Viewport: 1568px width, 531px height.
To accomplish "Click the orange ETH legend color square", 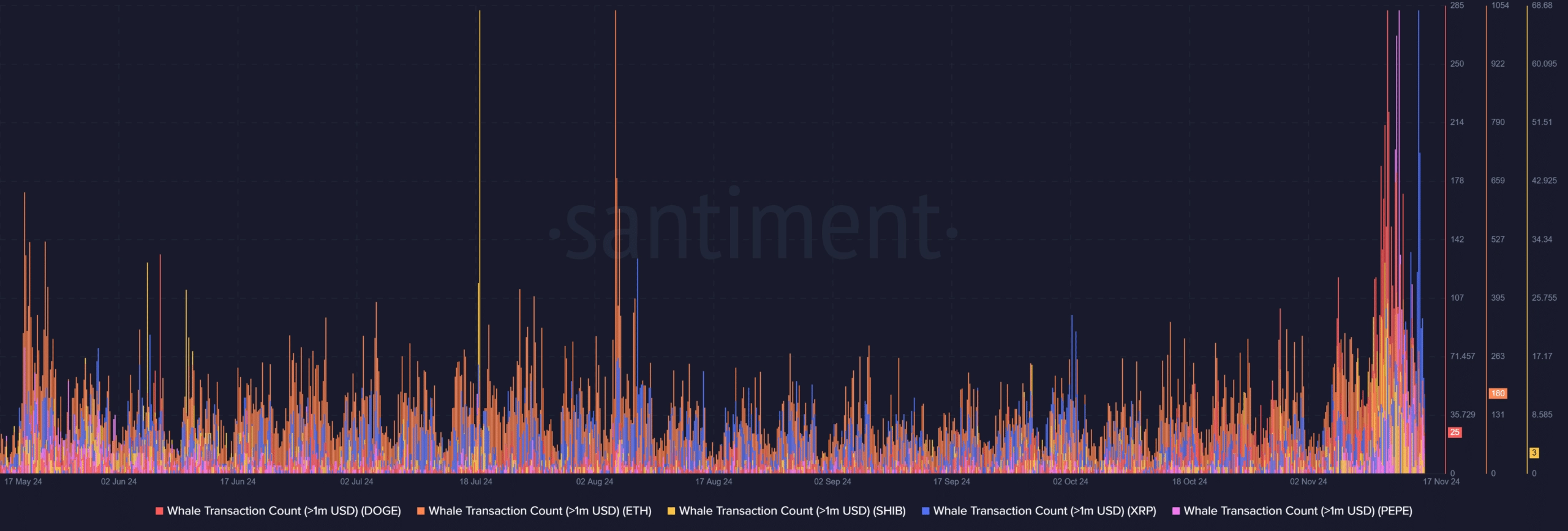I will 421,511.
